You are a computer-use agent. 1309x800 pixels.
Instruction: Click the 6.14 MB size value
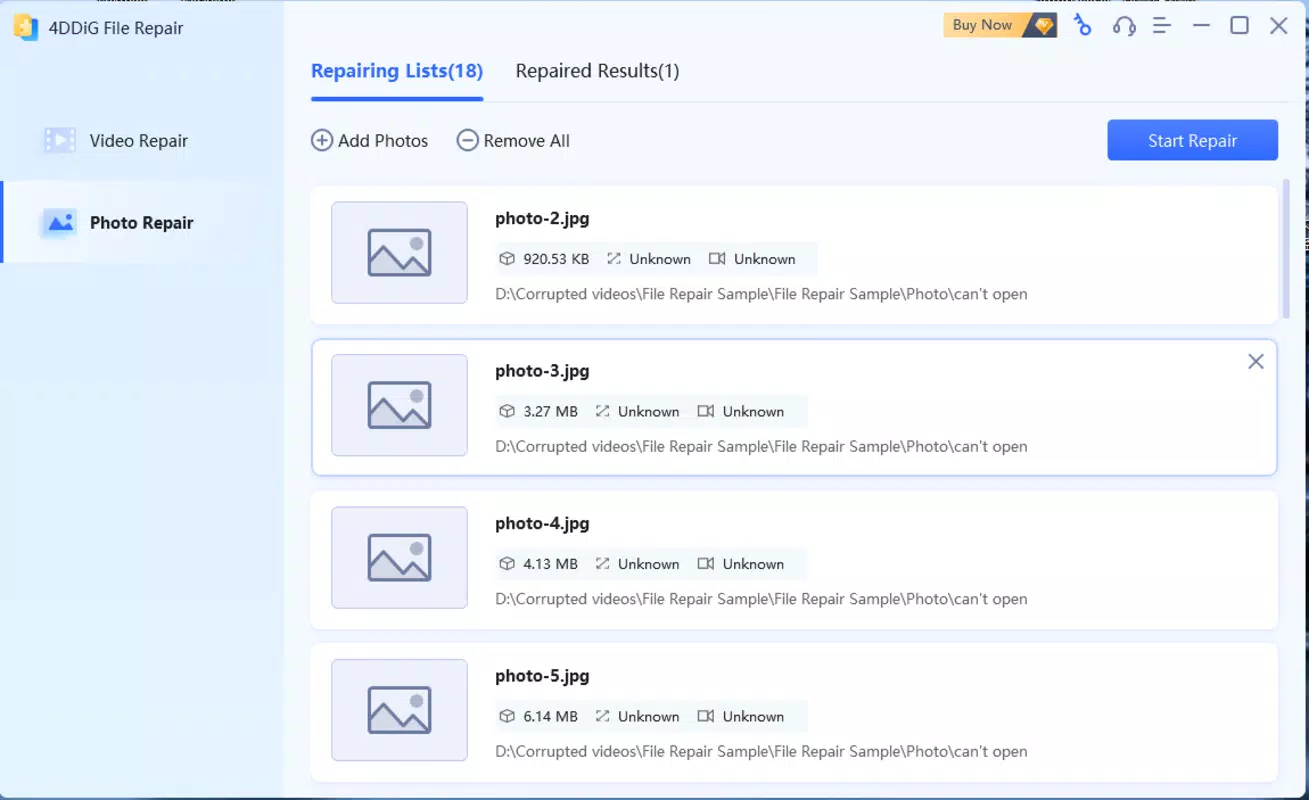[x=551, y=716]
